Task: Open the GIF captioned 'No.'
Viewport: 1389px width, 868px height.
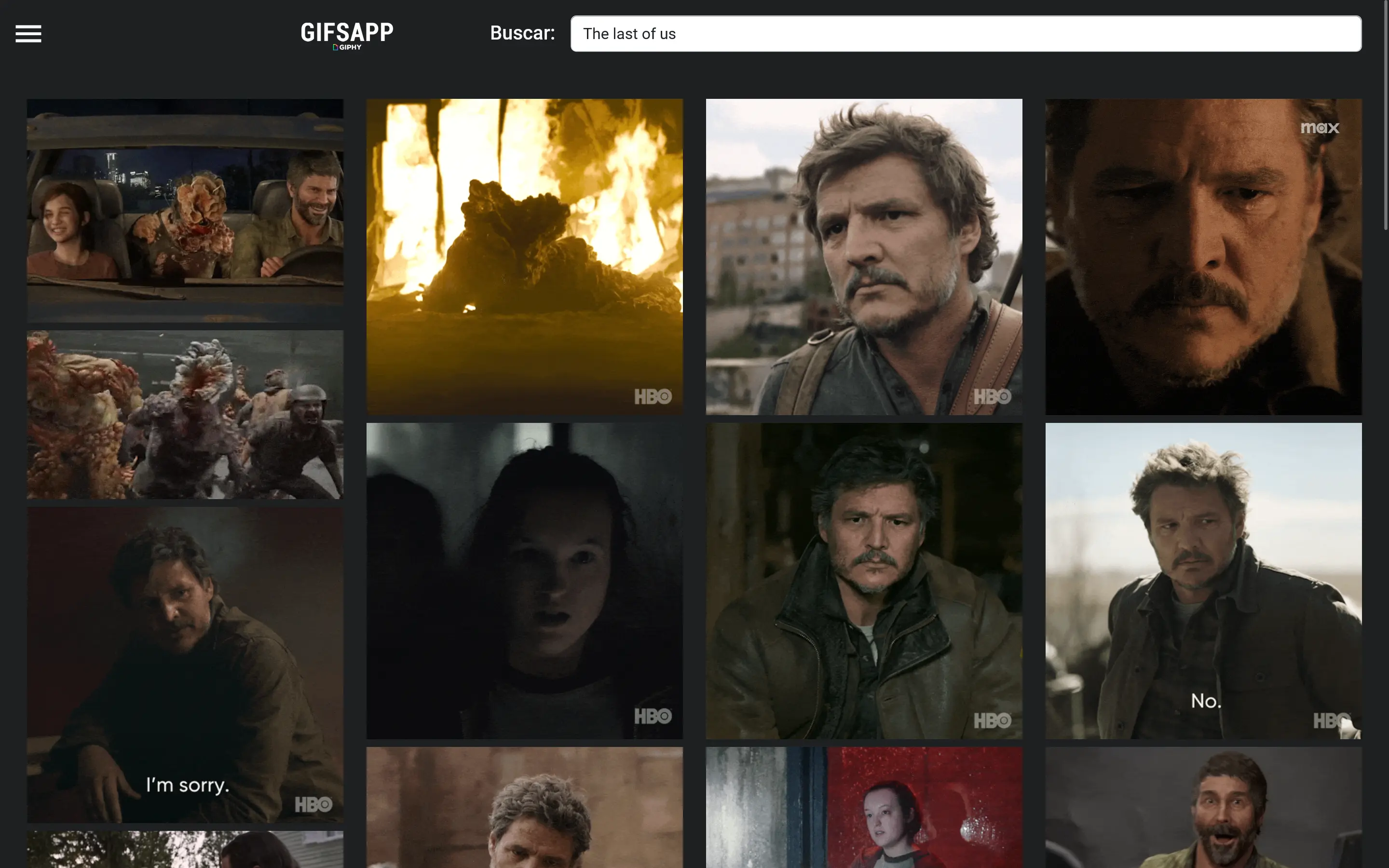Action: (x=1203, y=581)
